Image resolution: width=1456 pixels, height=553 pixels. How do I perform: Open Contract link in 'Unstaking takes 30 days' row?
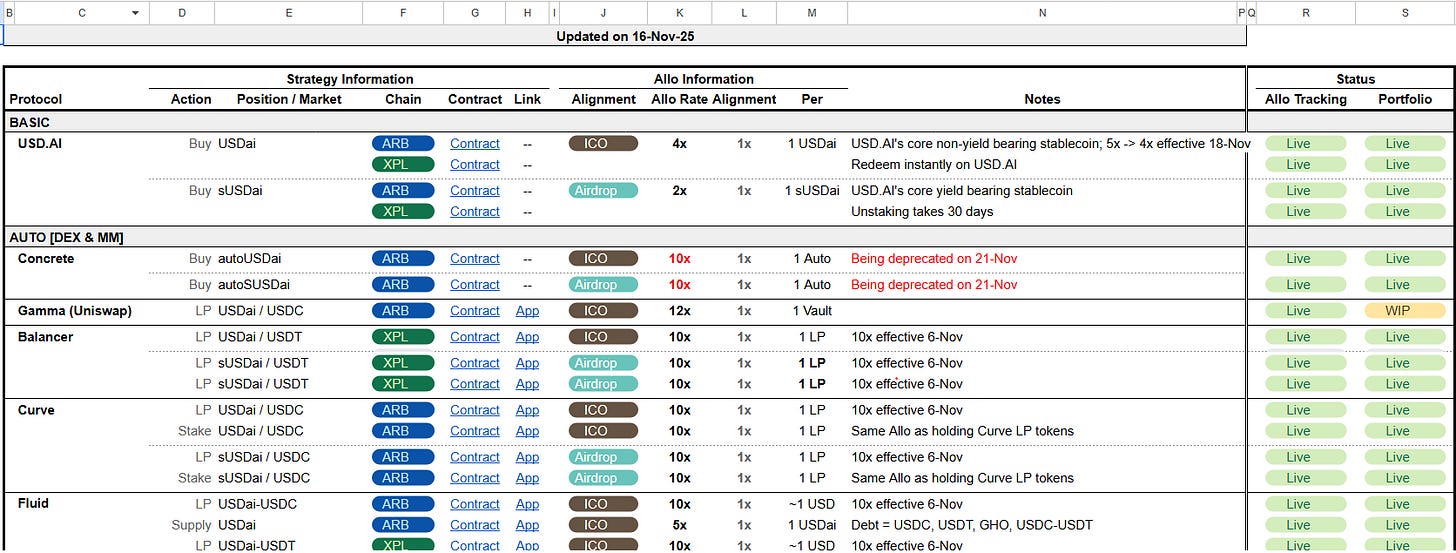click(475, 211)
